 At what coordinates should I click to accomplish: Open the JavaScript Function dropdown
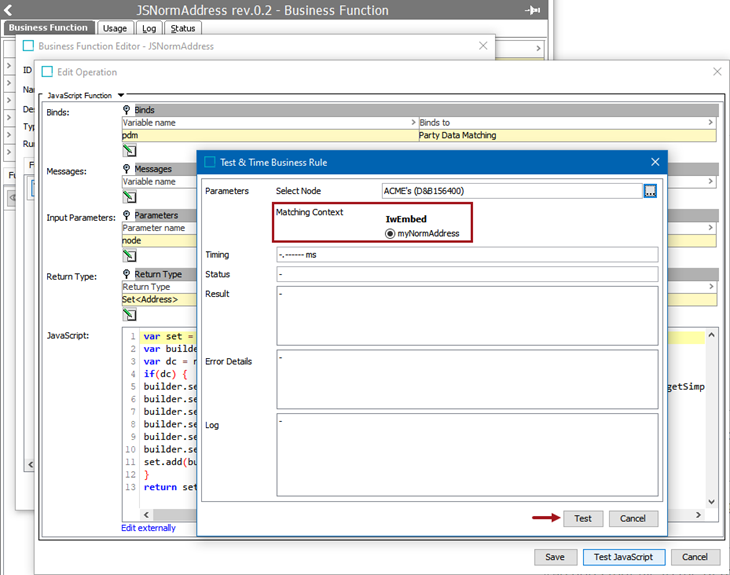[120, 95]
